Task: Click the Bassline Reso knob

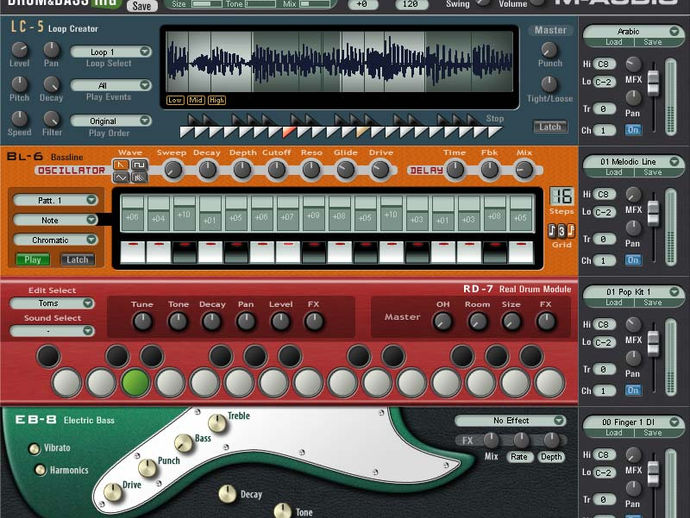Action: [x=311, y=169]
